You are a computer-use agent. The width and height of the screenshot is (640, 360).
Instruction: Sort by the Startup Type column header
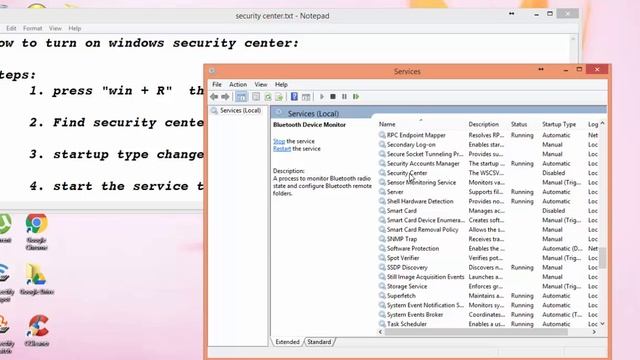click(x=559, y=124)
